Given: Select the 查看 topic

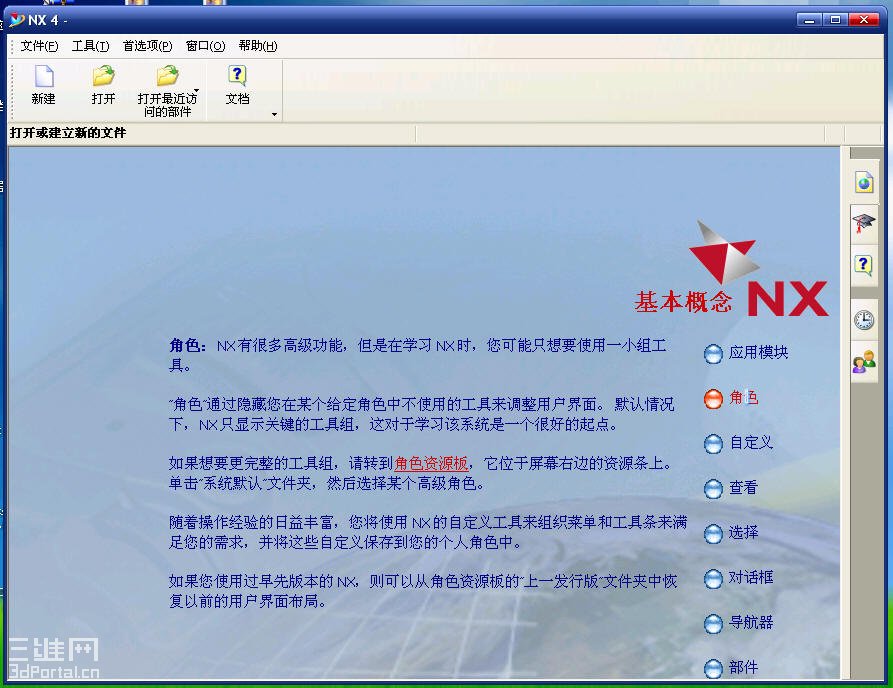Looking at the screenshot, I should 743,488.
